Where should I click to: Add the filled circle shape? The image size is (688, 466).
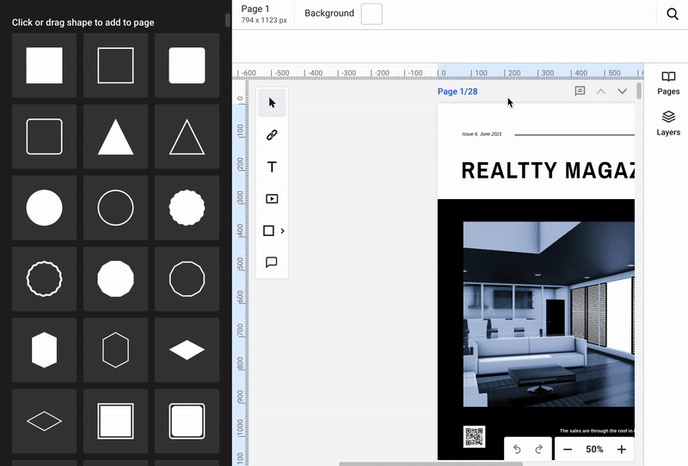[44, 208]
